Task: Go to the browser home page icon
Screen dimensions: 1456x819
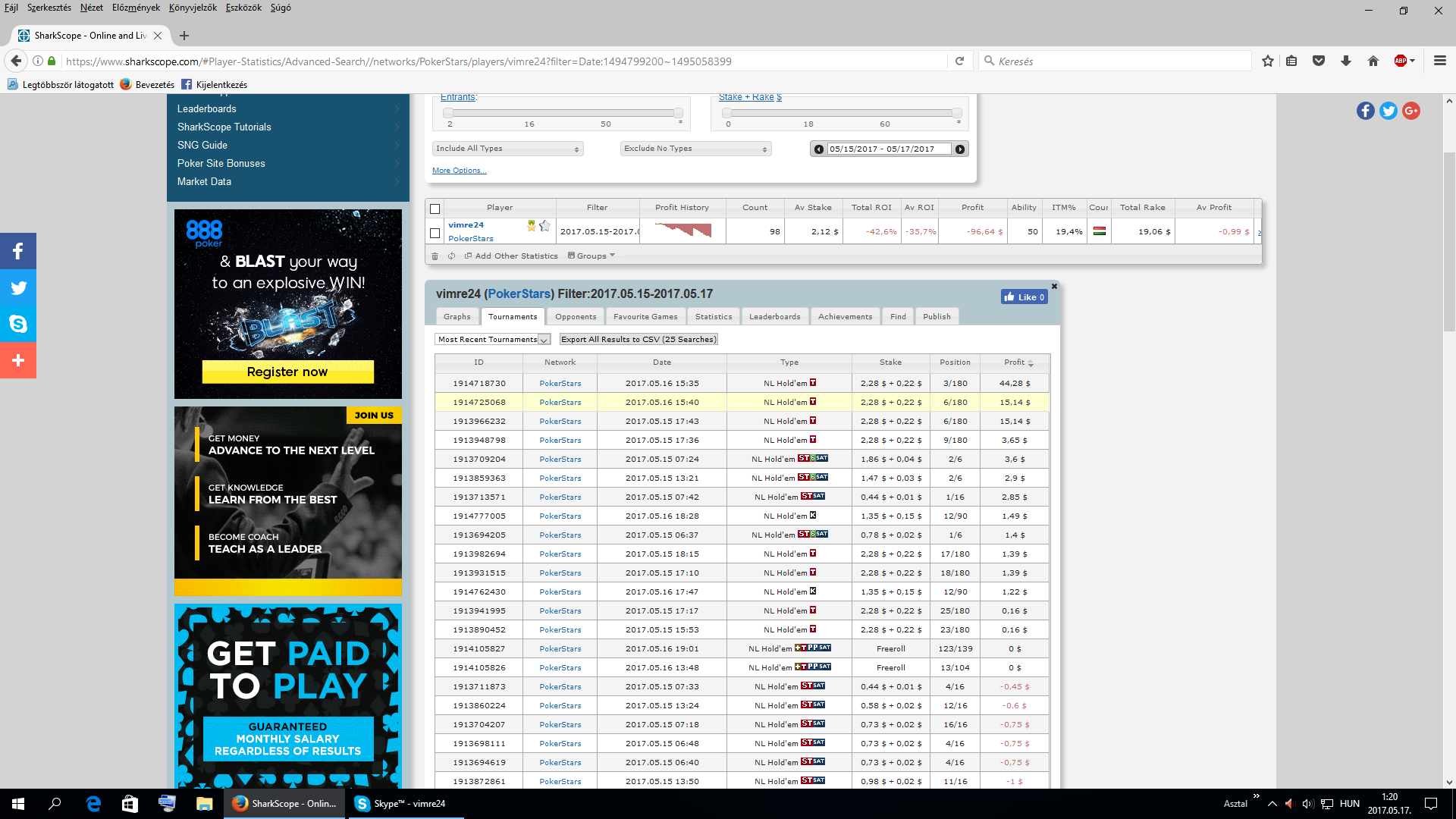Action: 1373,61
